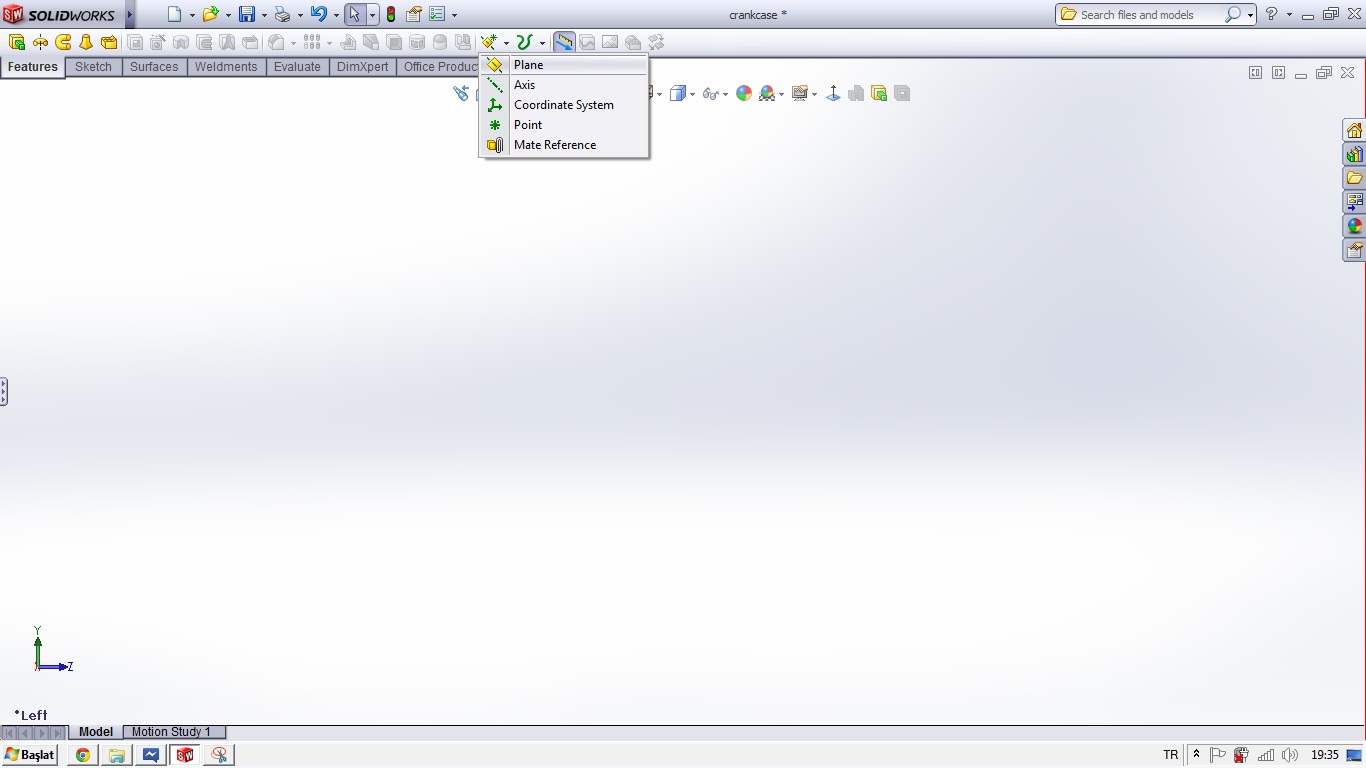
Task: Open the Display Style dropdown arrow
Action: tap(692, 93)
